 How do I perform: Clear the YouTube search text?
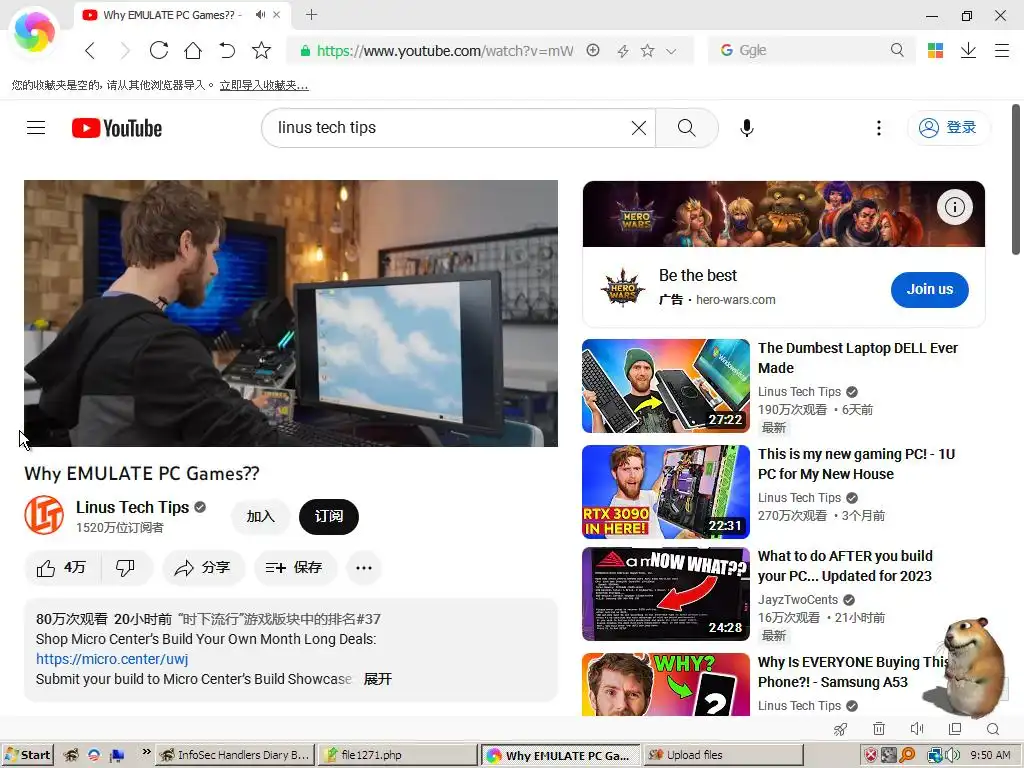[x=639, y=128]
